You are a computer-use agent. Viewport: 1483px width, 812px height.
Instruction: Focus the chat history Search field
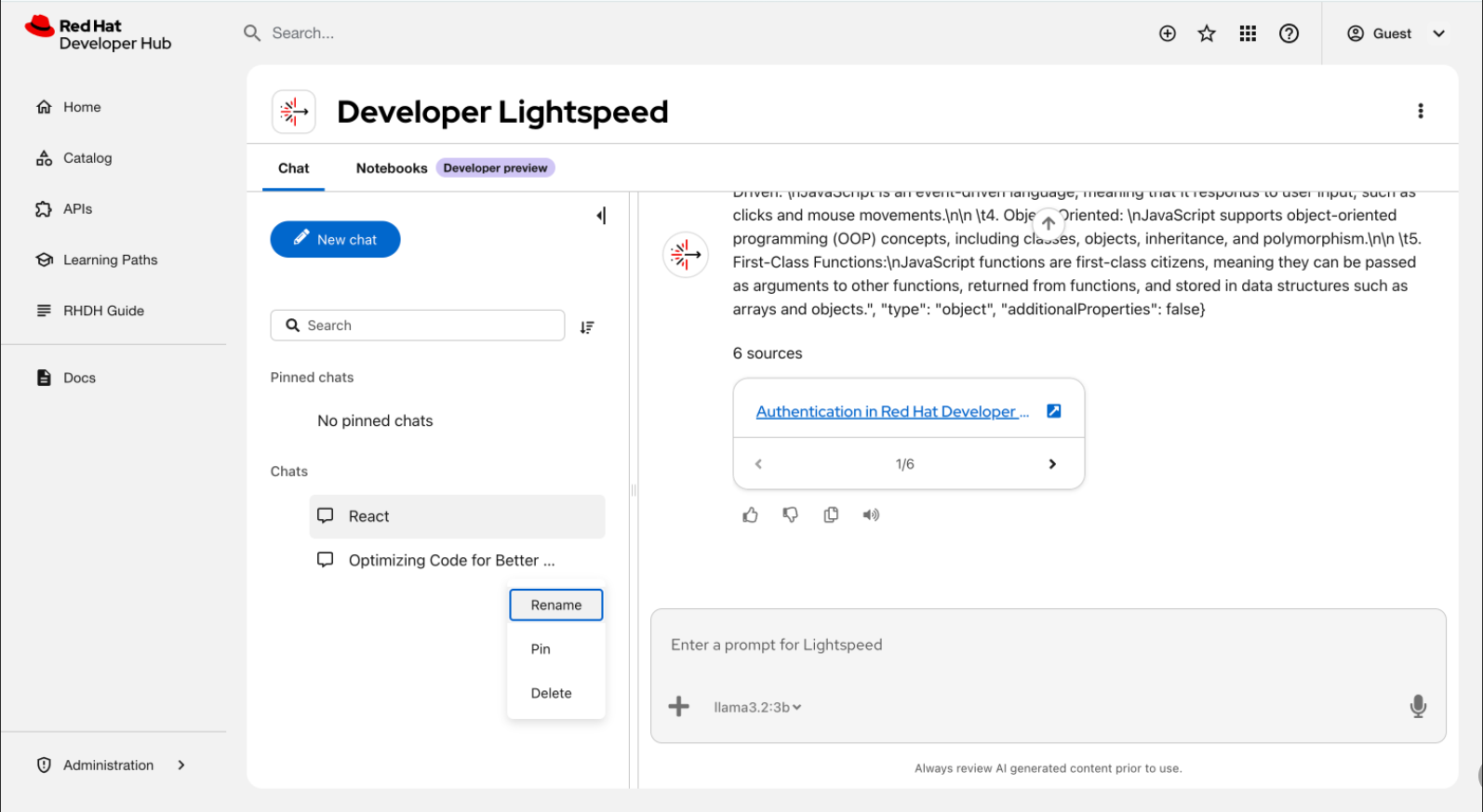pyautogui.click(x=418, y=326)
